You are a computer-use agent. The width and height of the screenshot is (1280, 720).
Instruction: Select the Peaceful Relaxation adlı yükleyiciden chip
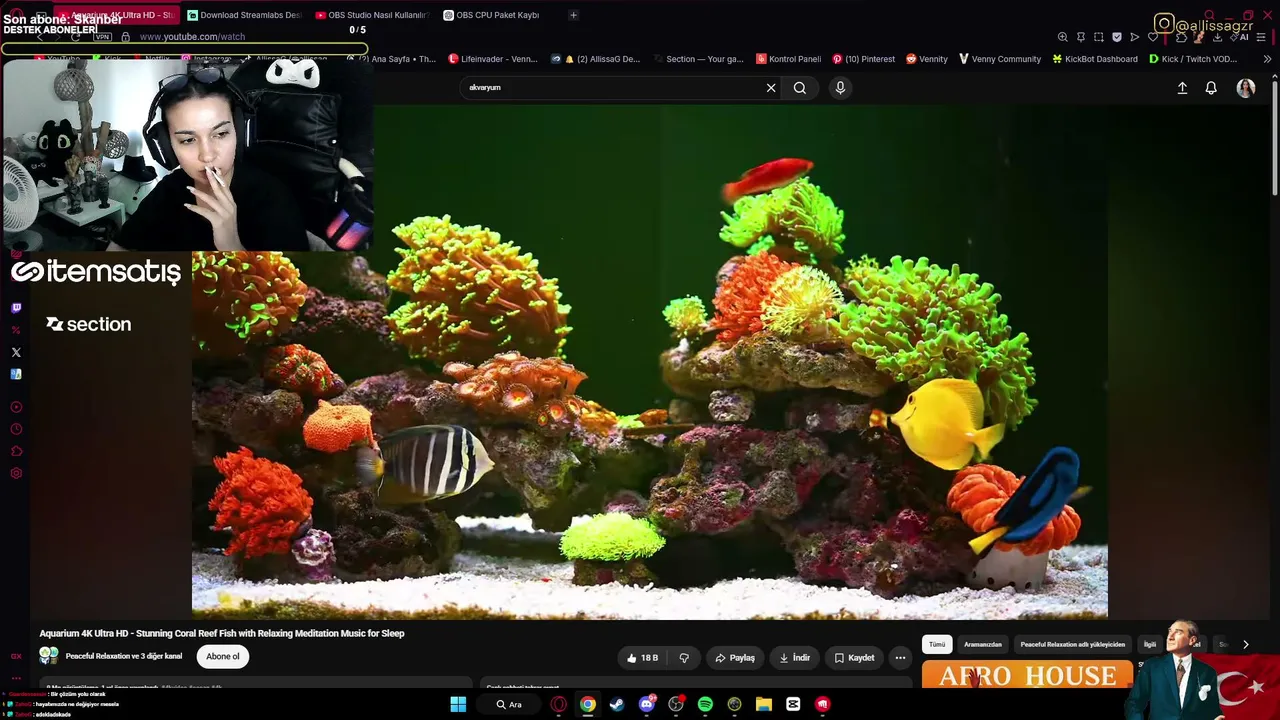coord(1073,645)
